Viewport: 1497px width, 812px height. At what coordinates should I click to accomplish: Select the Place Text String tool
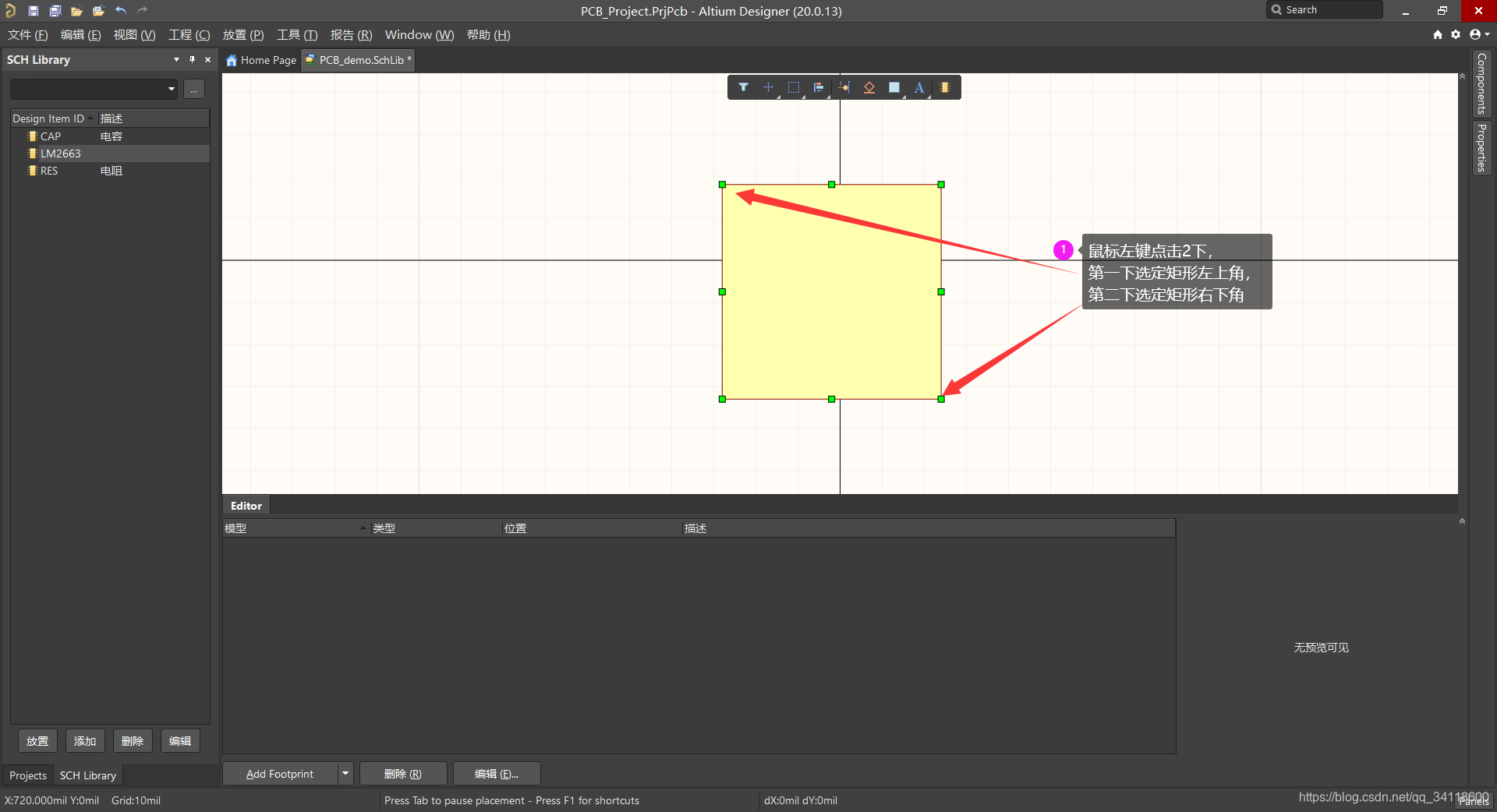click(919, 87)
